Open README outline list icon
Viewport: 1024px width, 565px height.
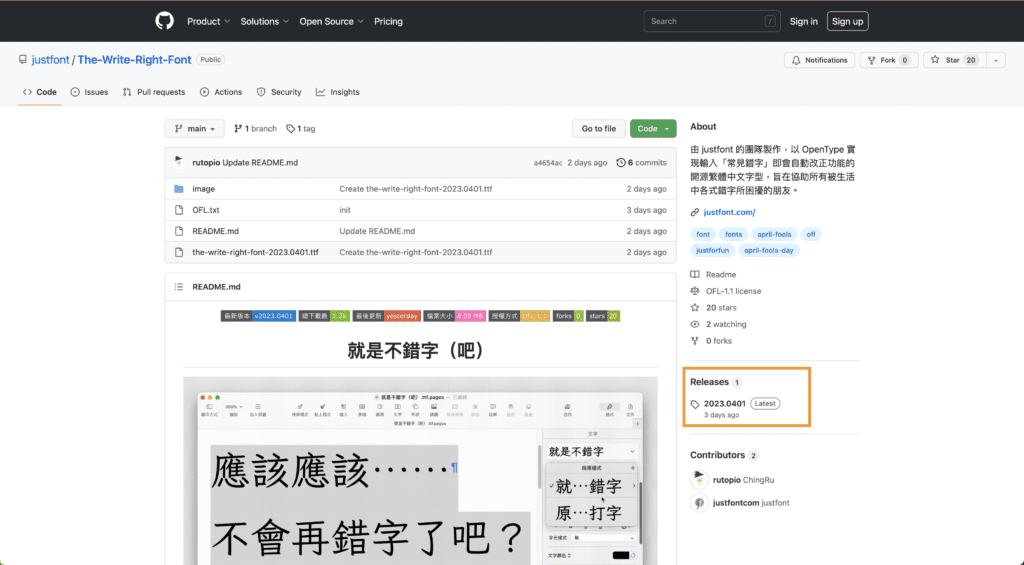179,287
